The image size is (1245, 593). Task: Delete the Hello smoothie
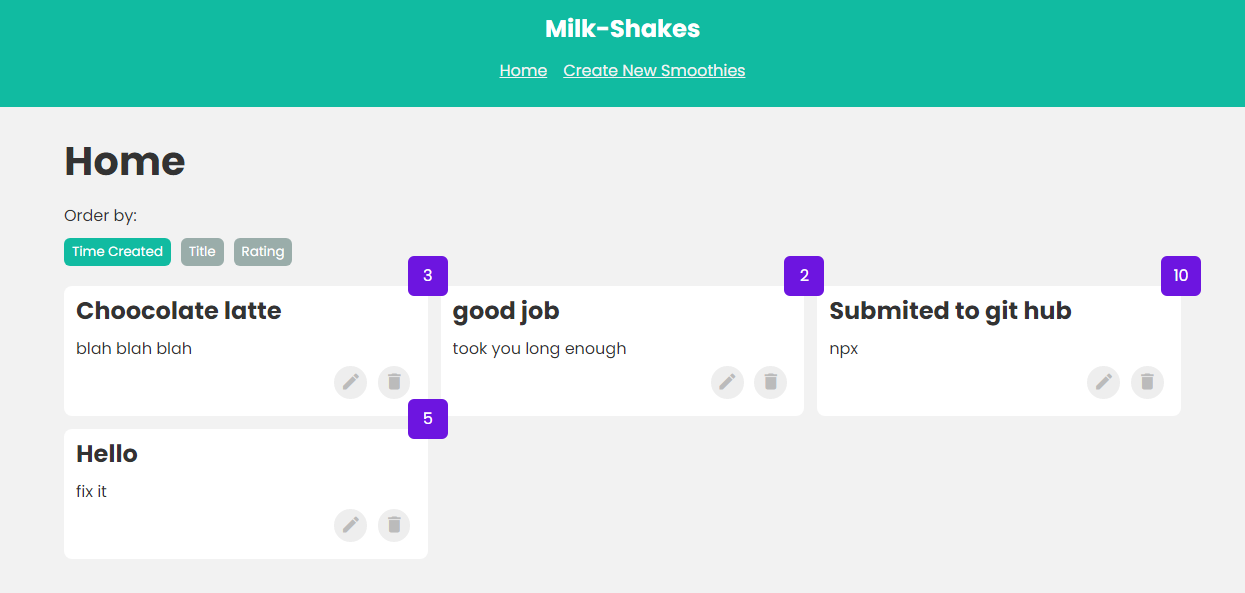(393, 525)
